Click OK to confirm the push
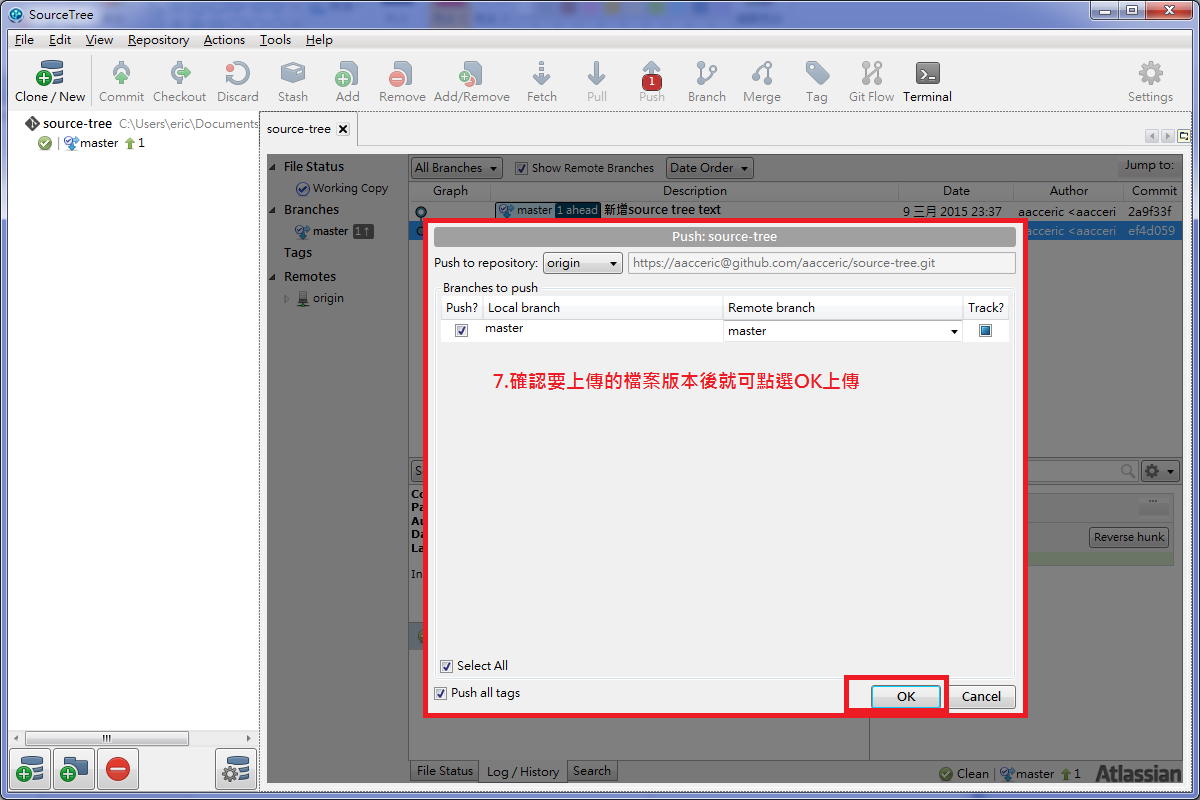Viewport: 1200px width, 800px height. (x=906, y=697)
